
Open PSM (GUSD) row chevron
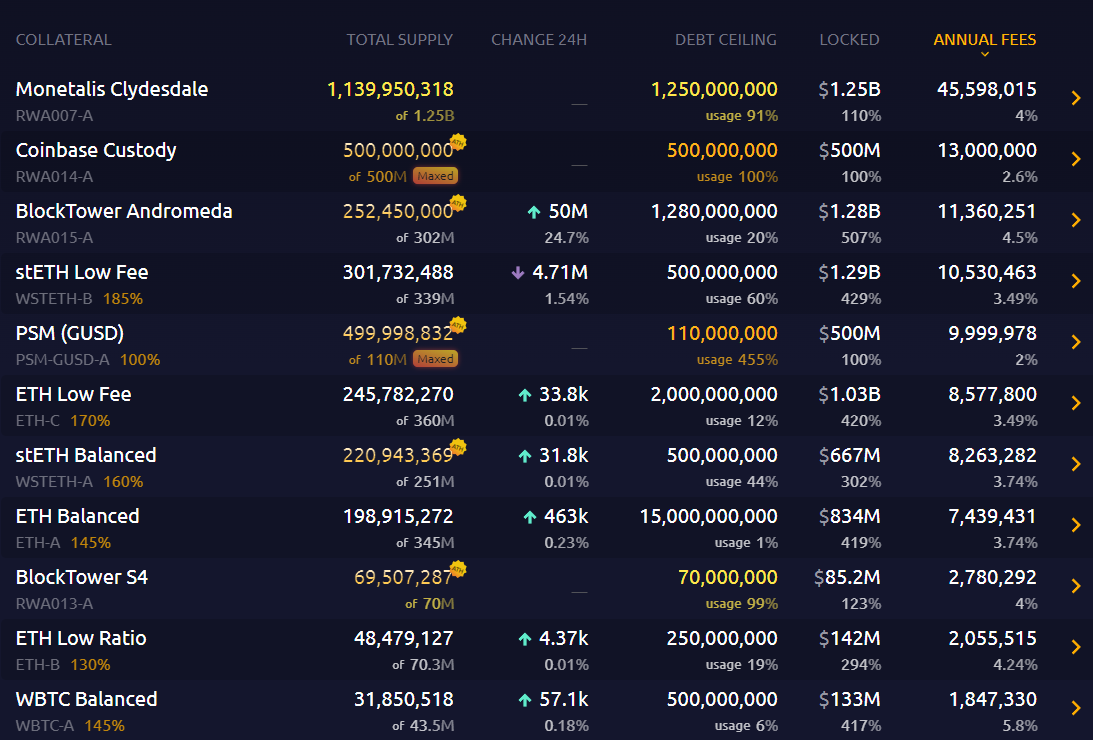point(1076,342)
